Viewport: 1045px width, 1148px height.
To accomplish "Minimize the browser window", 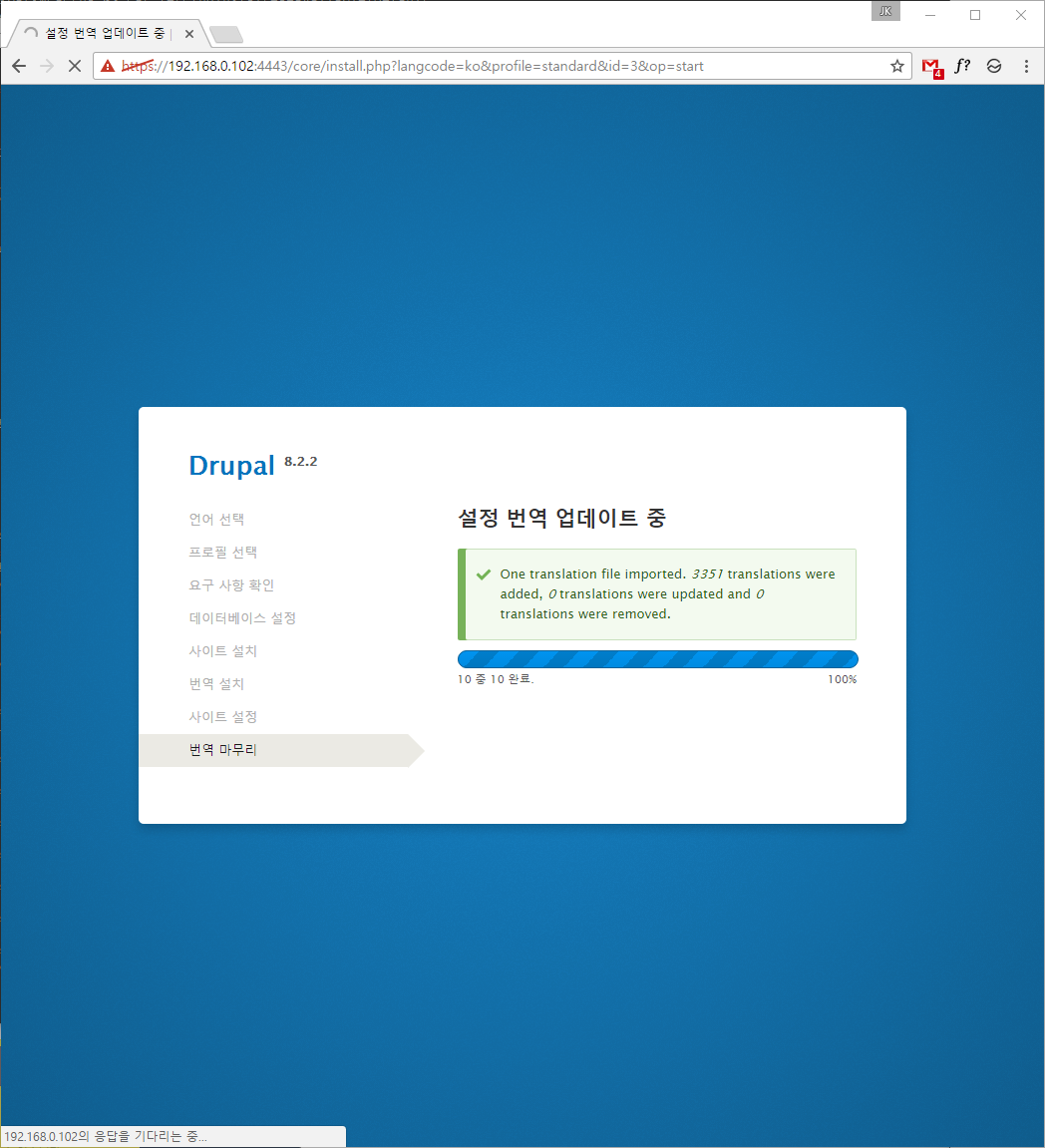I will [x=930, y=15].
